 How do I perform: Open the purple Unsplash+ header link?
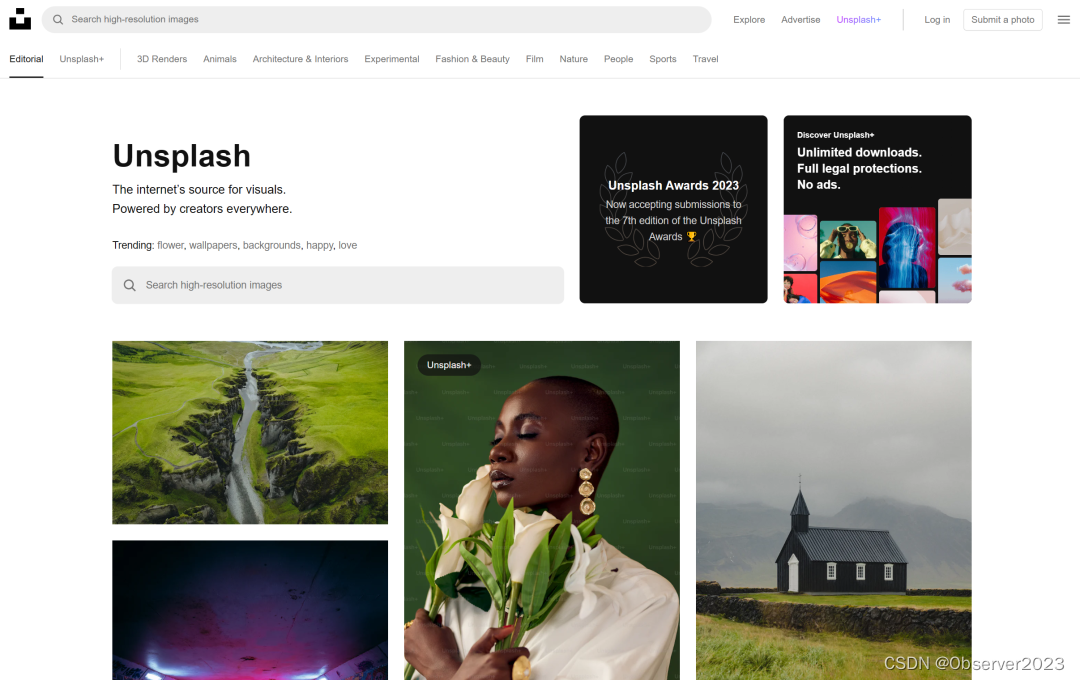(x=858, y=19)
